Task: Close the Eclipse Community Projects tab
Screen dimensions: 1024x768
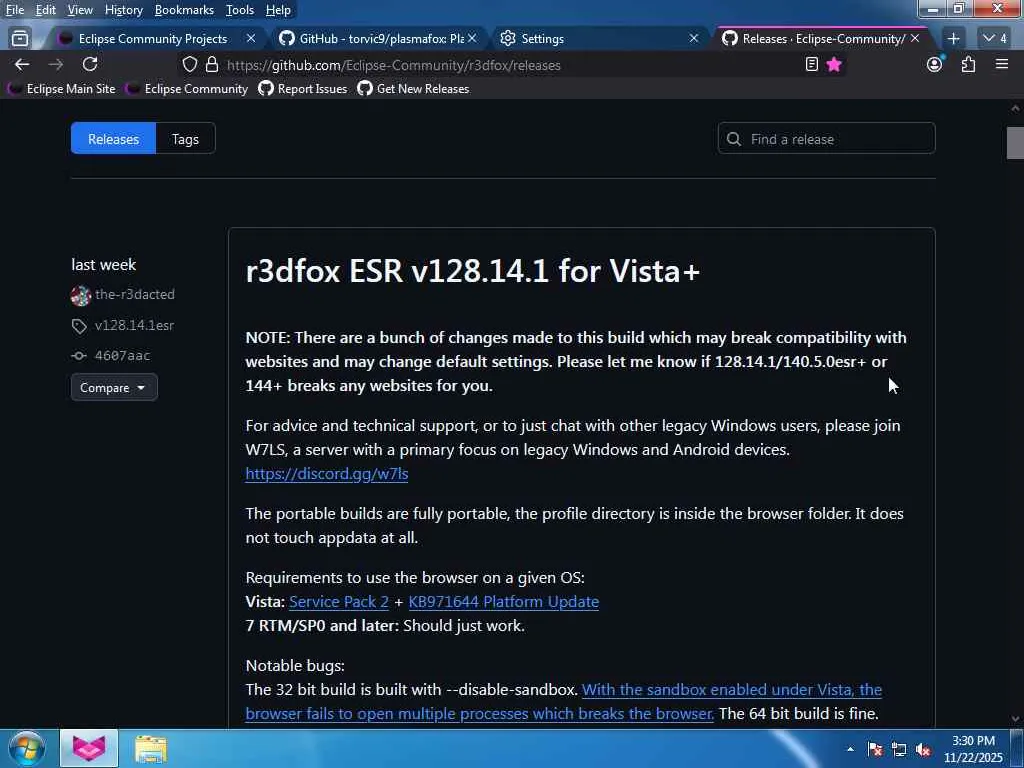Action: (x=251, y=39)
